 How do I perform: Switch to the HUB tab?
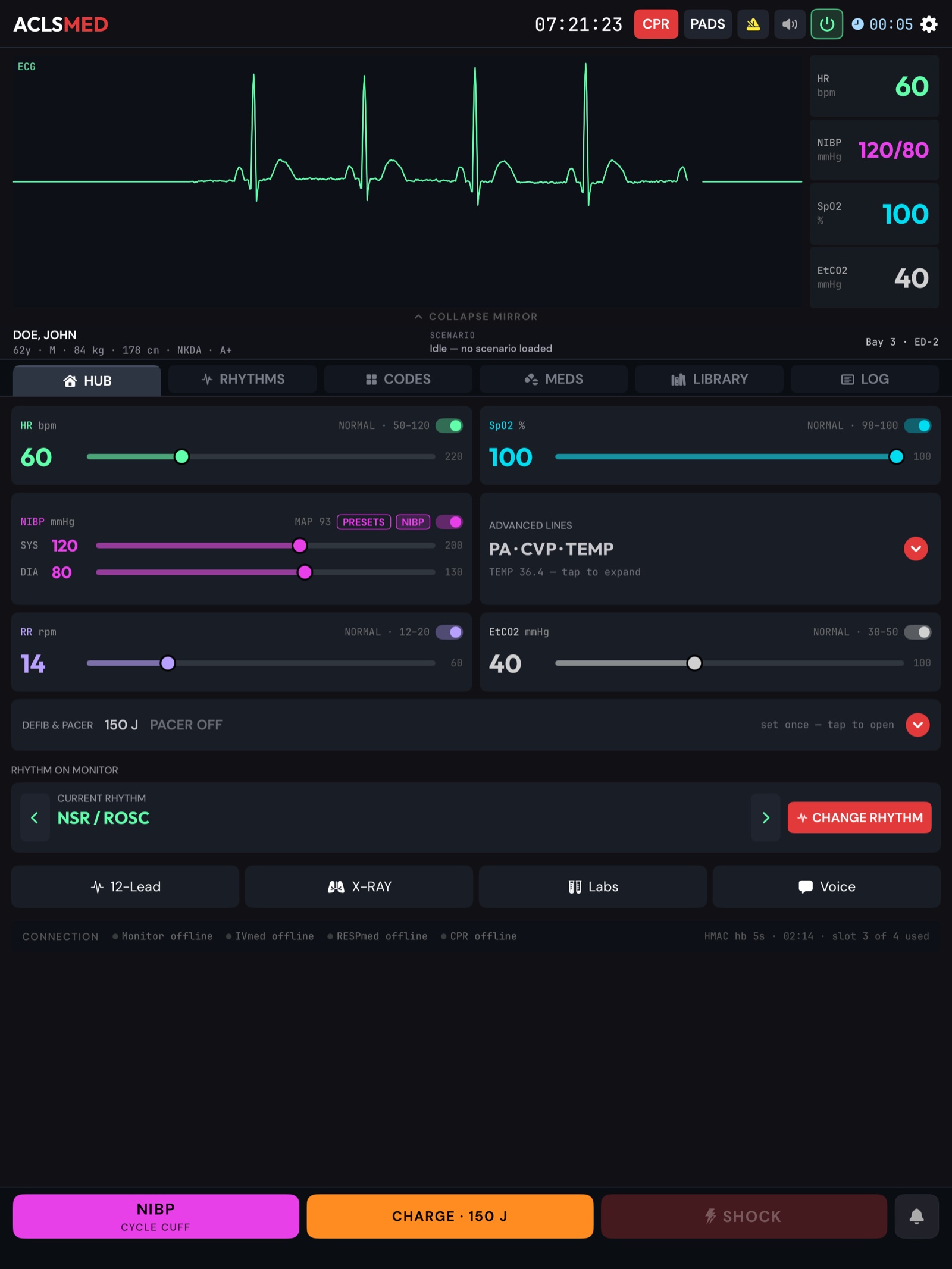tap(87, 380)
